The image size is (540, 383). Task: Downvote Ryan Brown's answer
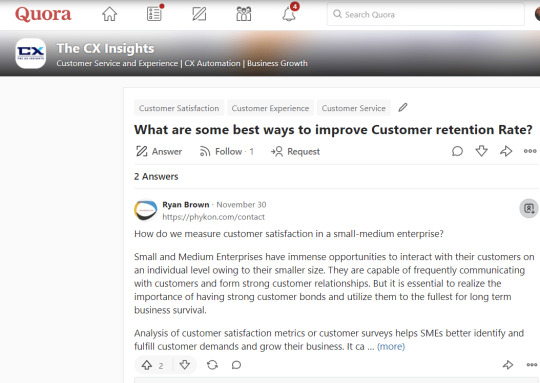point(185,365)
